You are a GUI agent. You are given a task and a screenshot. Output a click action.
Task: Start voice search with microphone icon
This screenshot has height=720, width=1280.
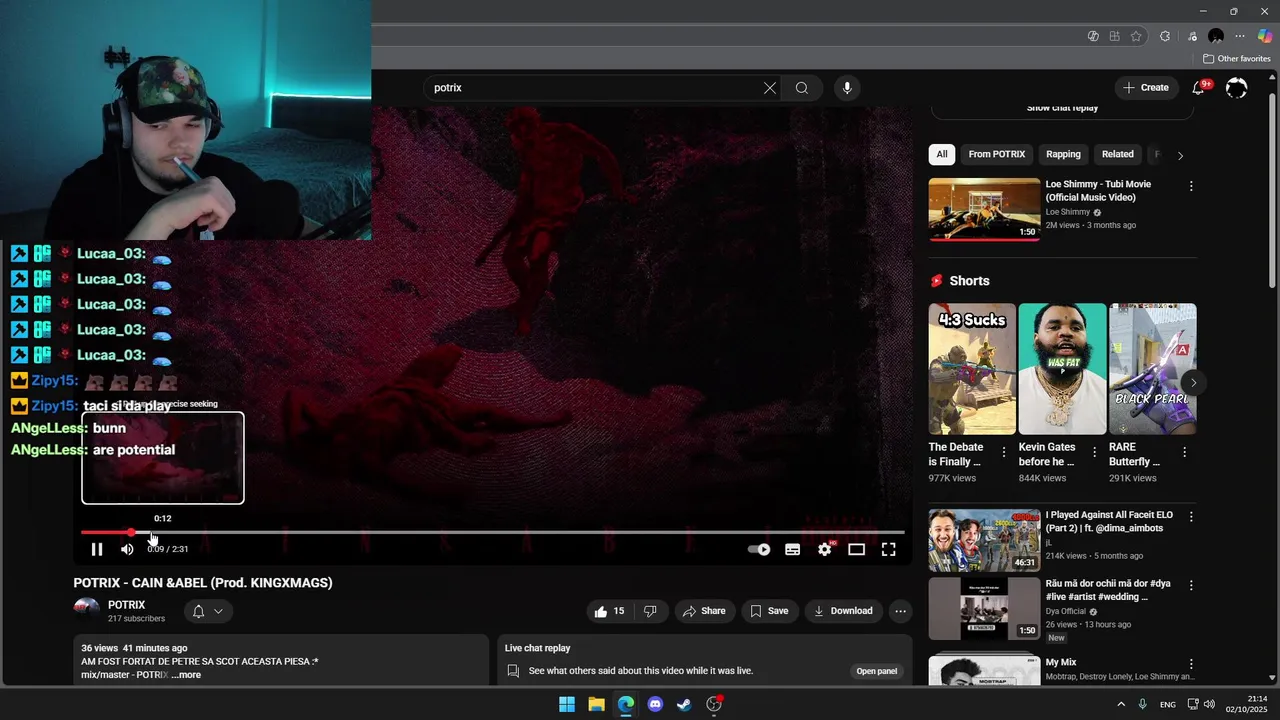pos(847,88)
